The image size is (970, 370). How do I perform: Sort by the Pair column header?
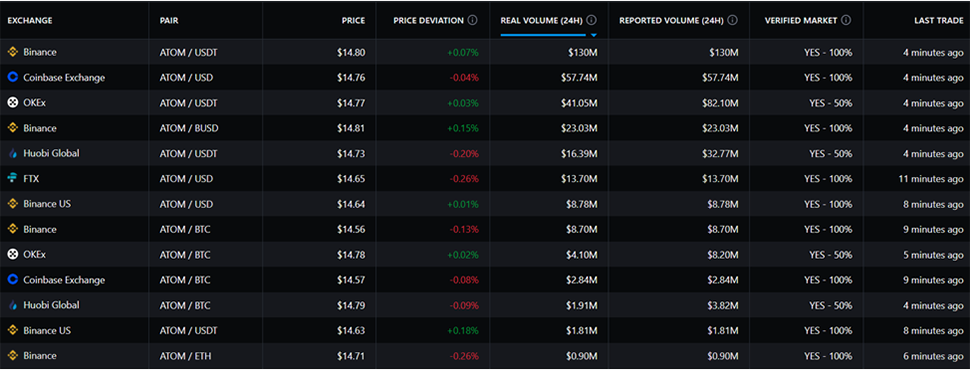coord(170,20)
